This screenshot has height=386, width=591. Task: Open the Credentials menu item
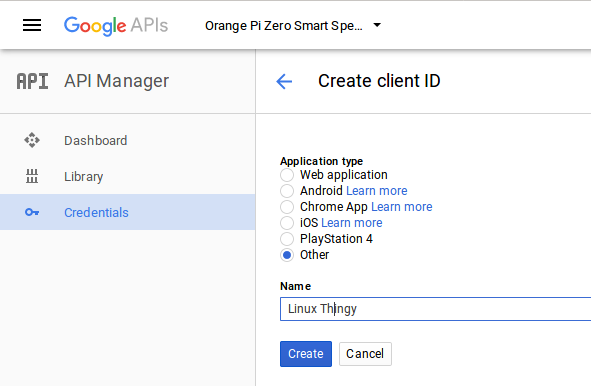[127, 212]
